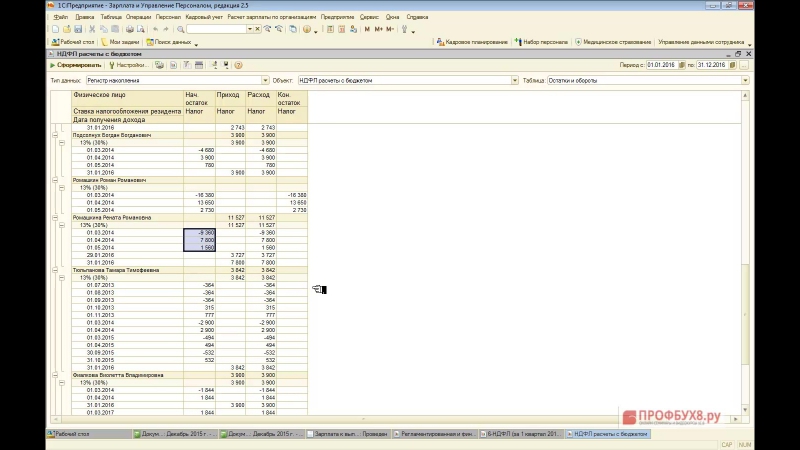The image size is (800, 450).
Task: Switch to 6-НДФЛ window in taskbar
Action: pos(520,434)
